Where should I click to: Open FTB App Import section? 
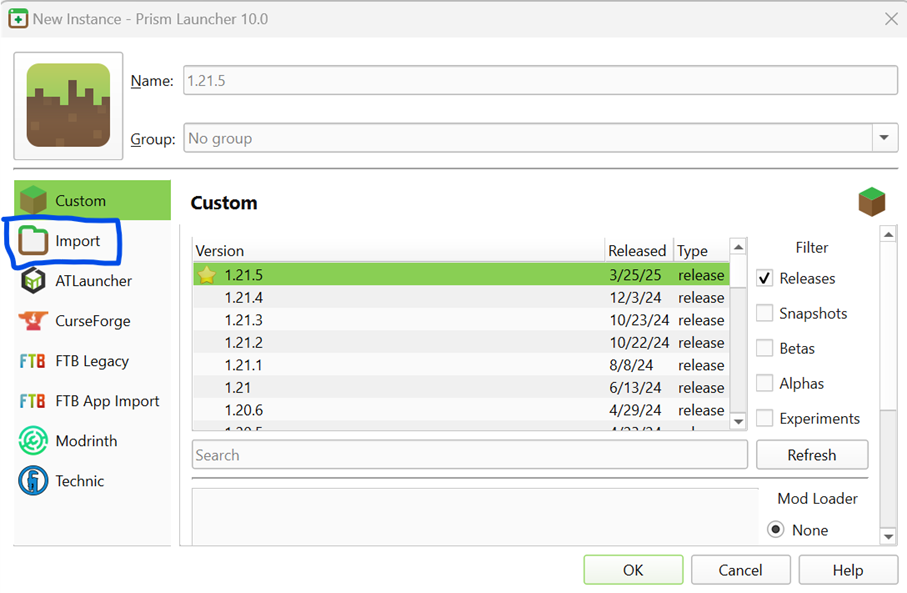(x=33, y=401)
